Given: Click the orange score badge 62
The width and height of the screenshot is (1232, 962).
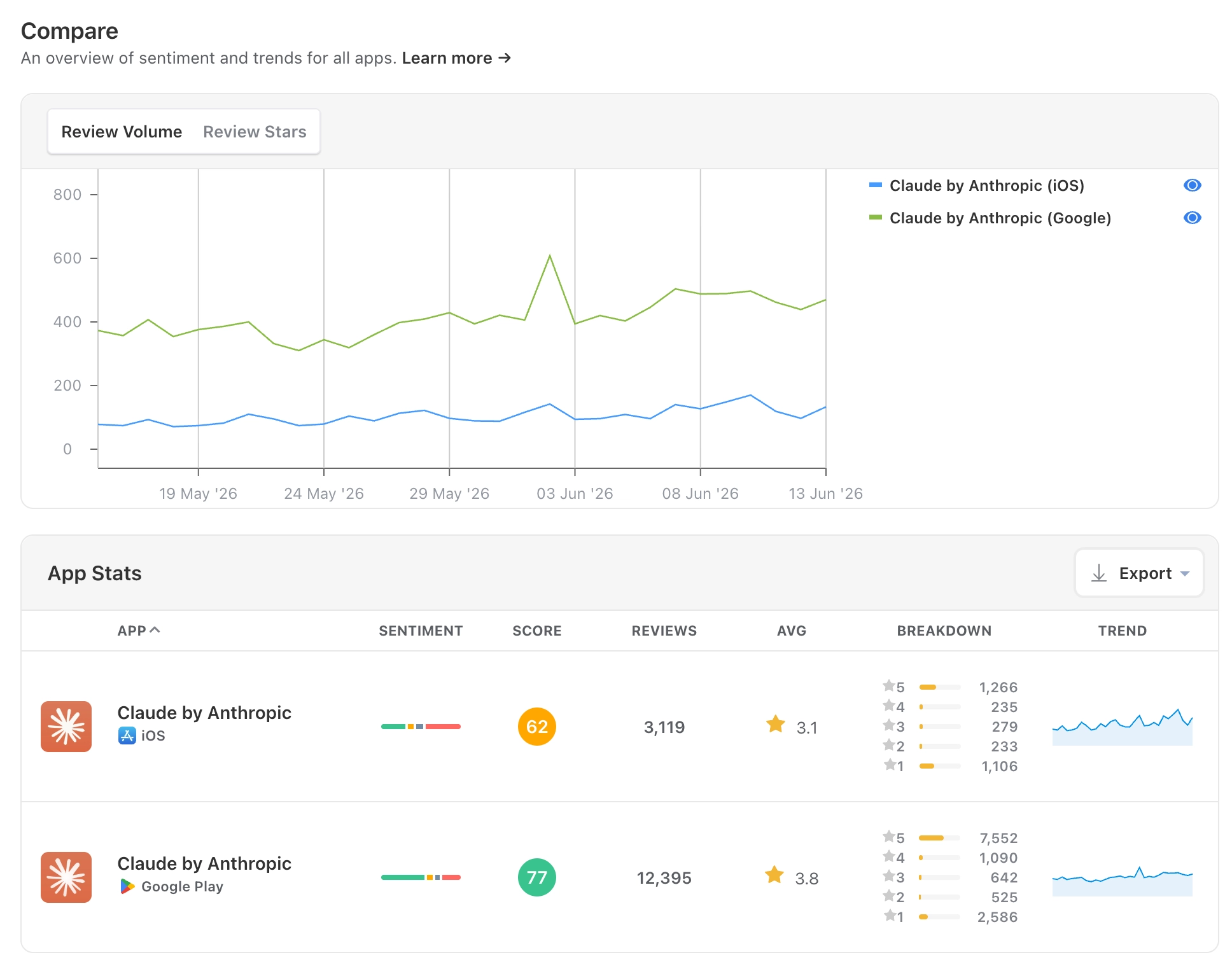Looking at the screenshot, I should [x=537, y=727].
